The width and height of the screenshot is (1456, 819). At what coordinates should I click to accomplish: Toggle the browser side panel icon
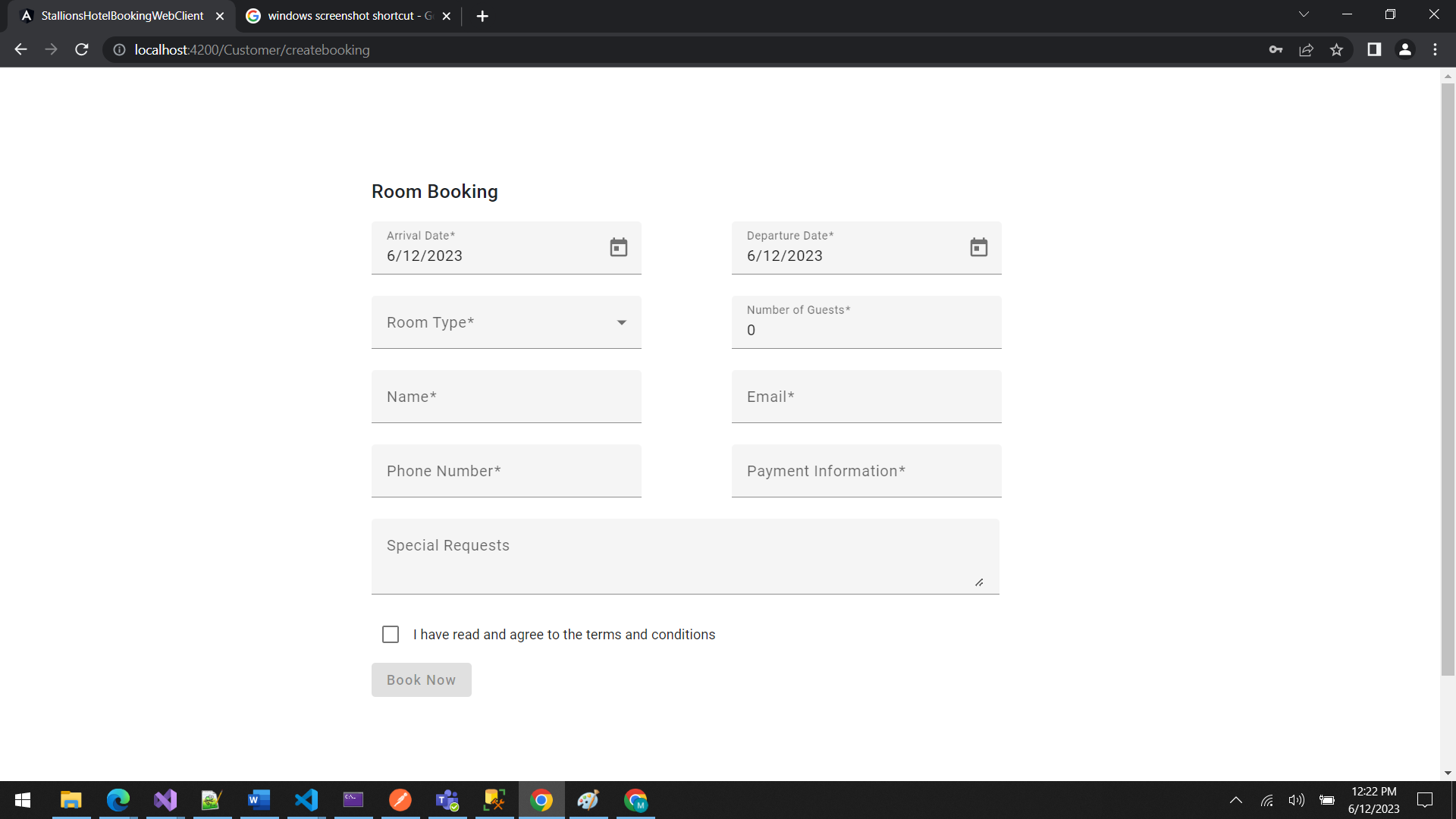click(1374, 49)
